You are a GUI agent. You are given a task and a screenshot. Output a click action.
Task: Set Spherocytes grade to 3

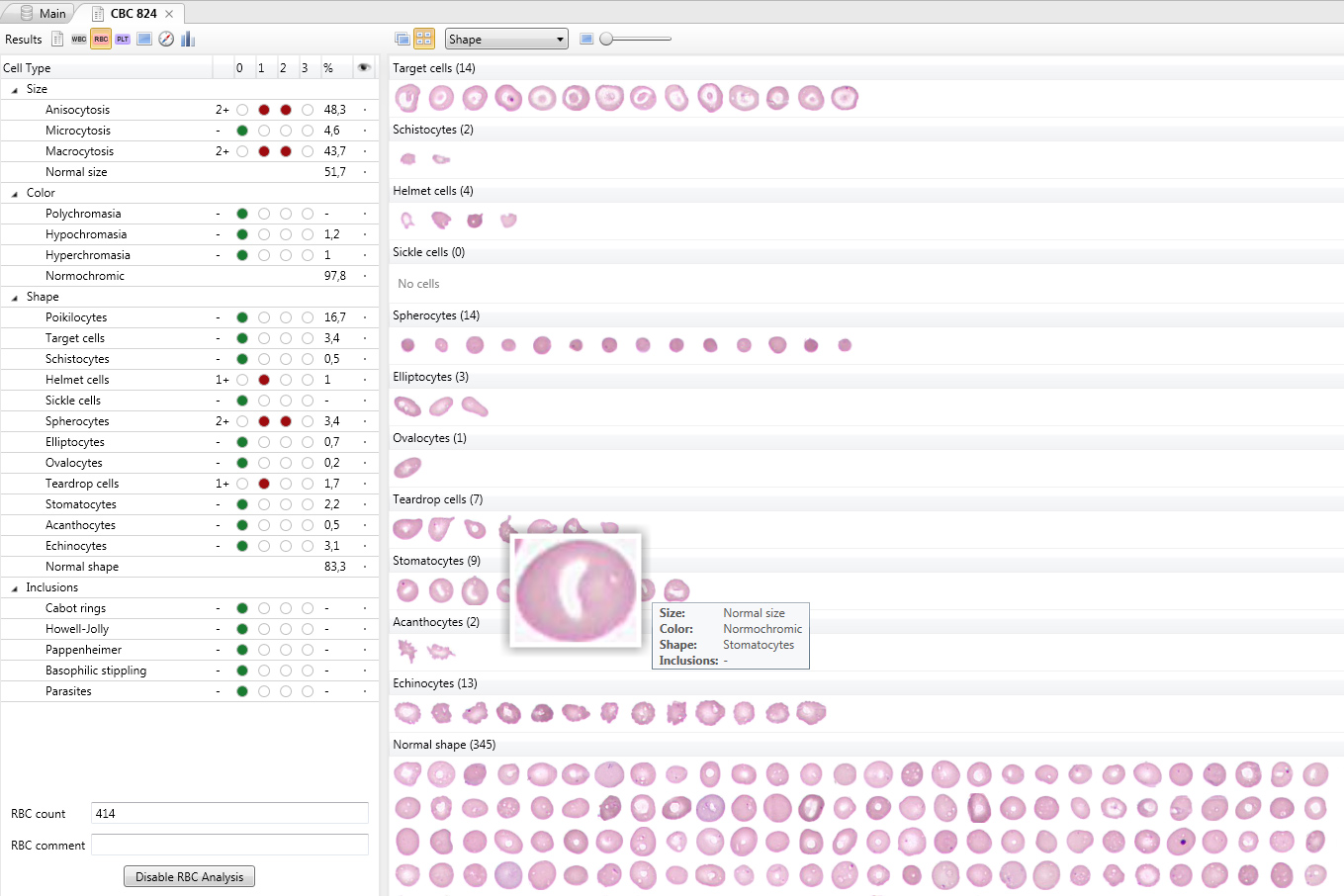coord(308,421)
